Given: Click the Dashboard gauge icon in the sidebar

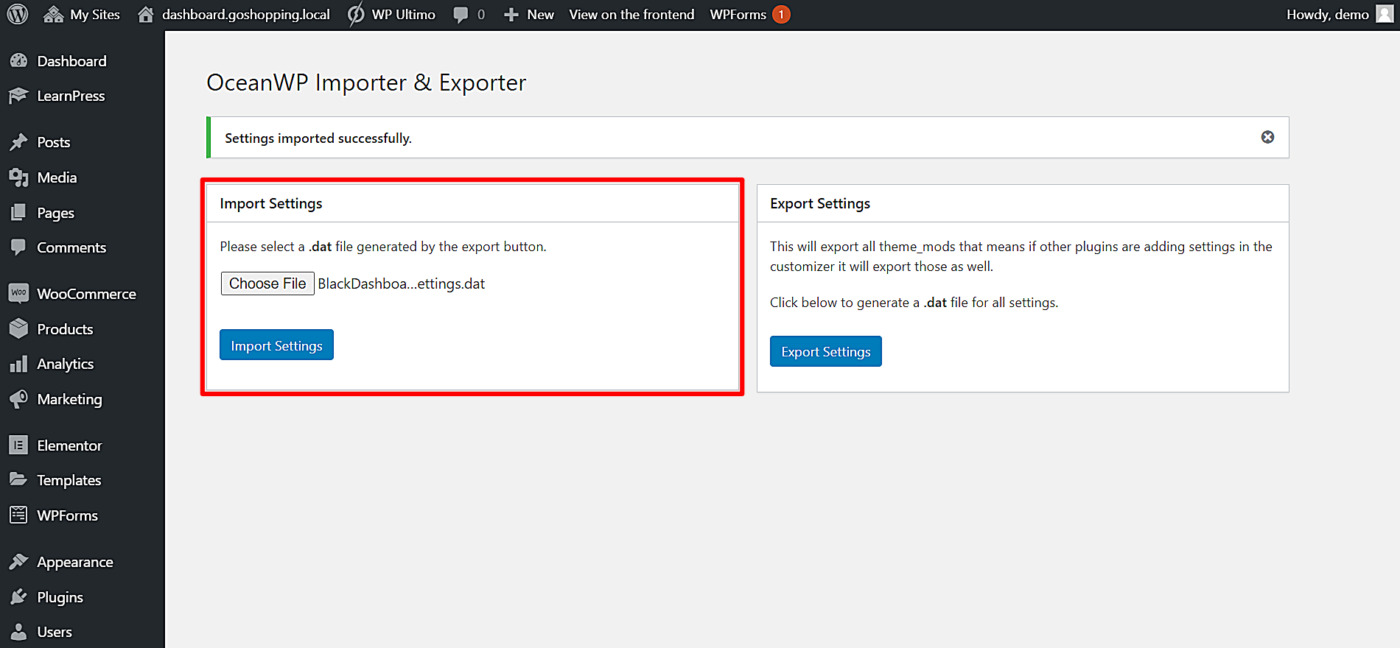Looking at the screenshot, I should point(18,61).
